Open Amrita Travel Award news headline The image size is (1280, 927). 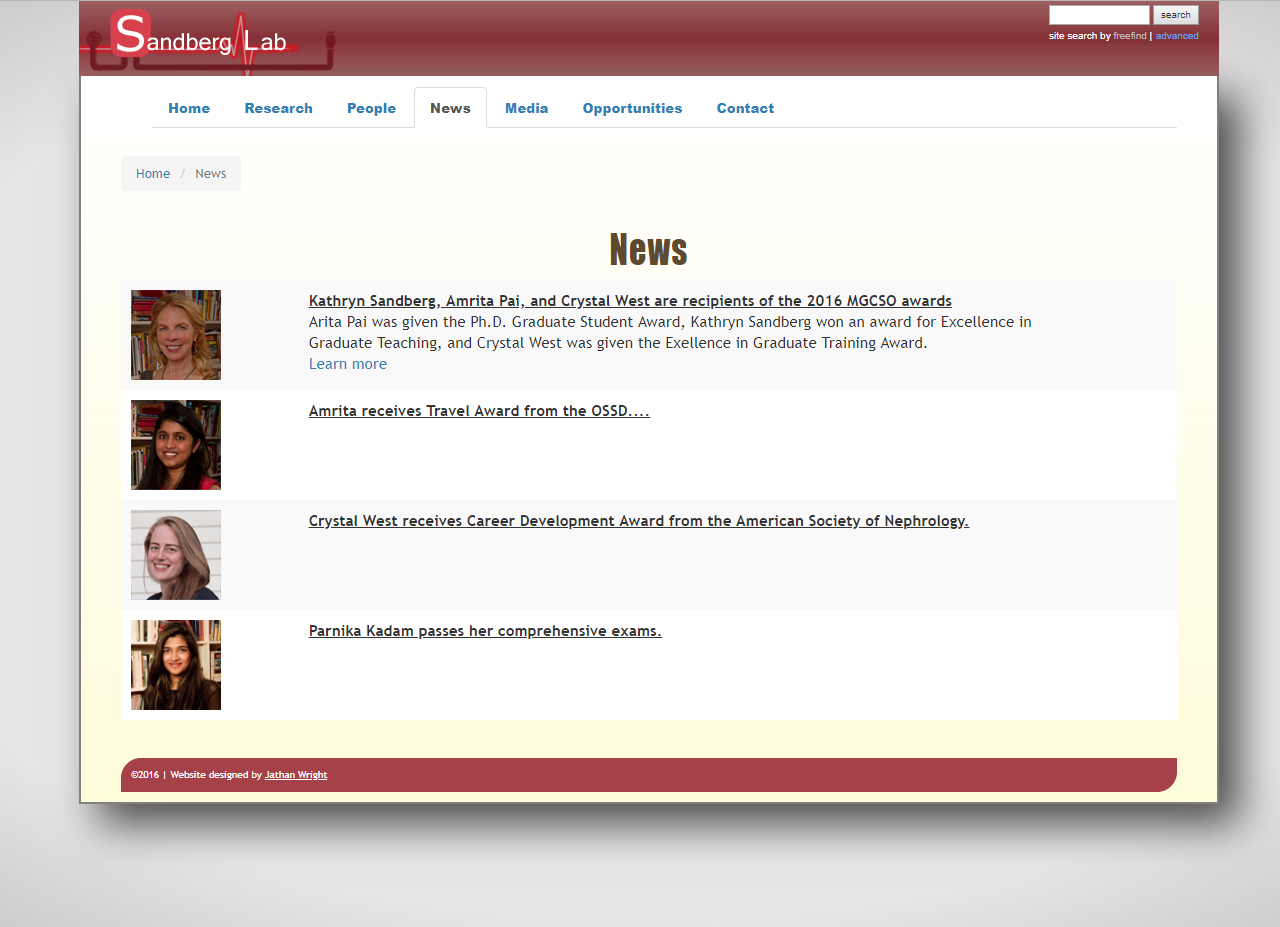tap(479, 411)
